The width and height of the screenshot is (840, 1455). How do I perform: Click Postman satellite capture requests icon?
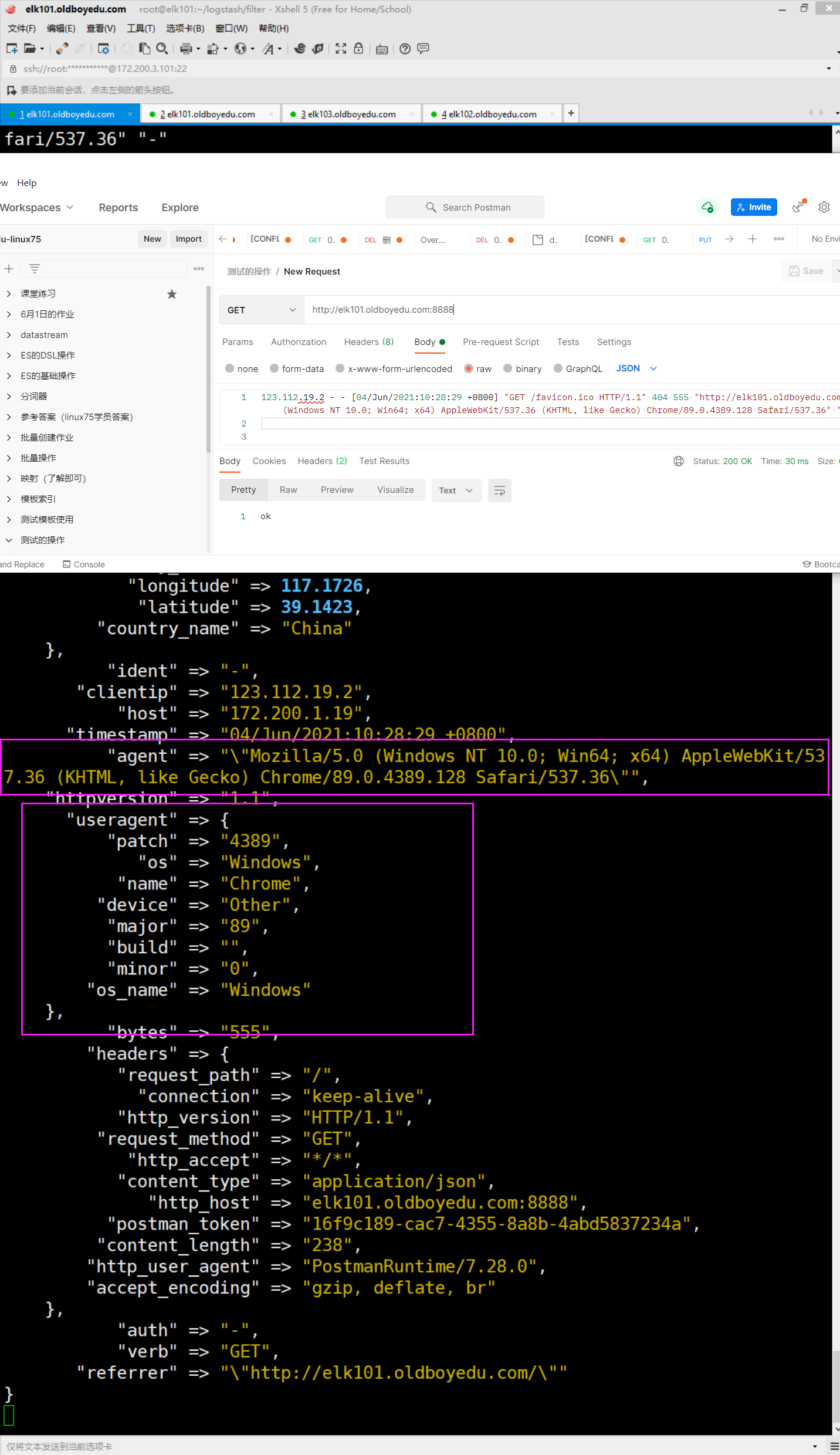pos(799,207)
